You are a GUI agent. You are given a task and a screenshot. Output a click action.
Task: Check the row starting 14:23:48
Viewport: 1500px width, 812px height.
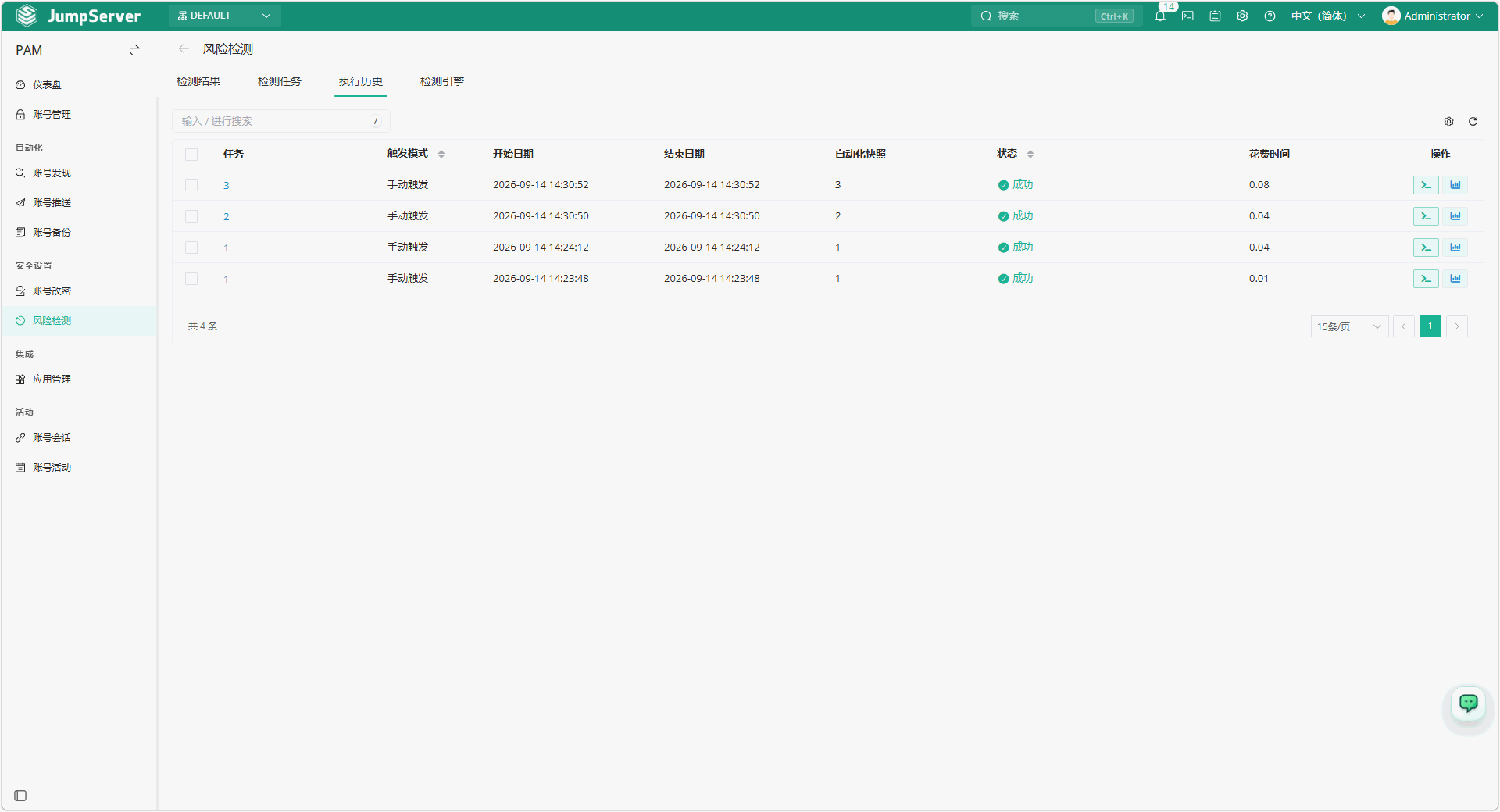[191, 279]
